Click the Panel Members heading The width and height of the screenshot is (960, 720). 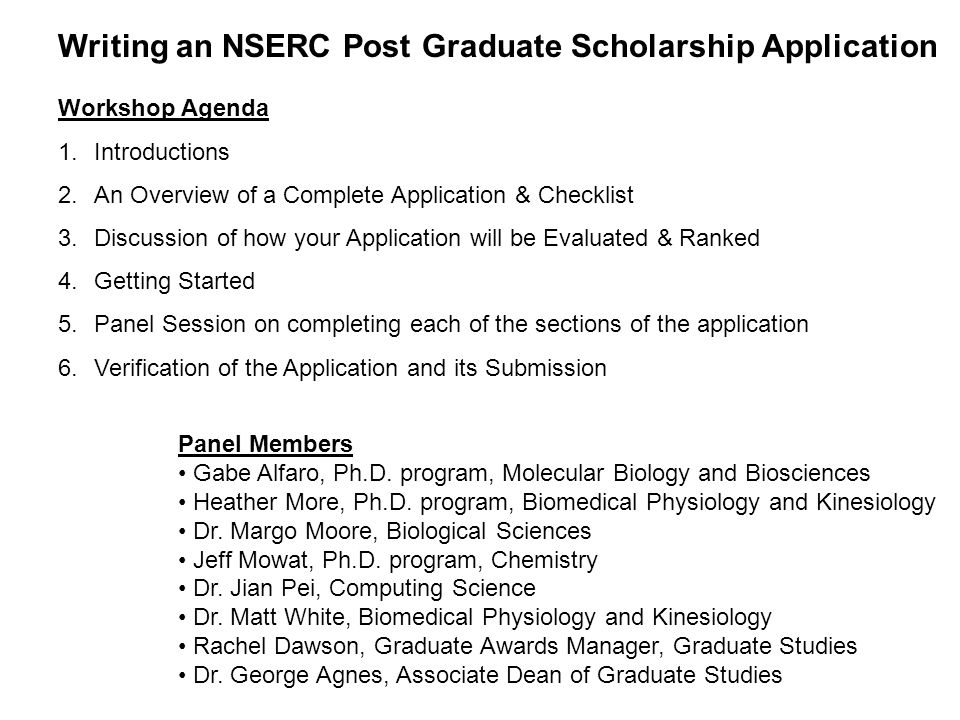tap(265, 444)
